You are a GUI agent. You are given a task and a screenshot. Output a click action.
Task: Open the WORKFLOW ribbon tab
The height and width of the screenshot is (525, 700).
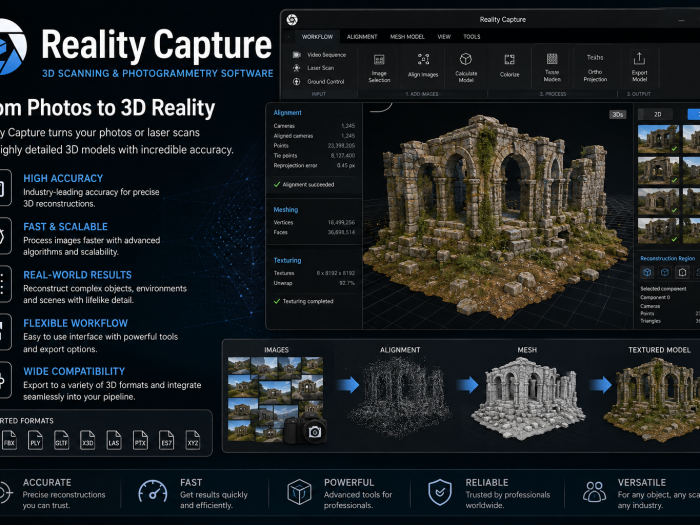pos(317,37)
